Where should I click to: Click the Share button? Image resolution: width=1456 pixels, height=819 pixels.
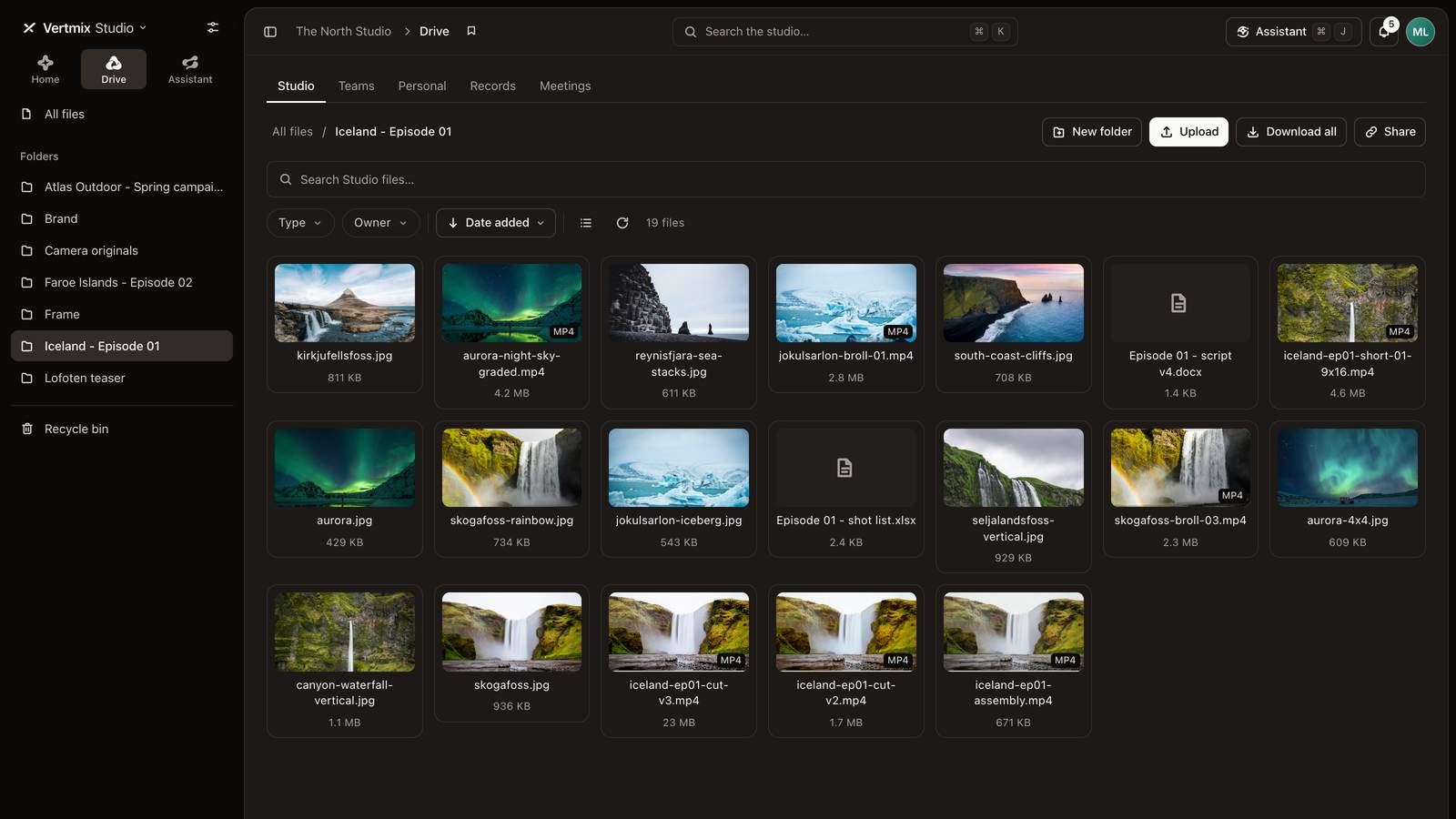pos(1390,132)
